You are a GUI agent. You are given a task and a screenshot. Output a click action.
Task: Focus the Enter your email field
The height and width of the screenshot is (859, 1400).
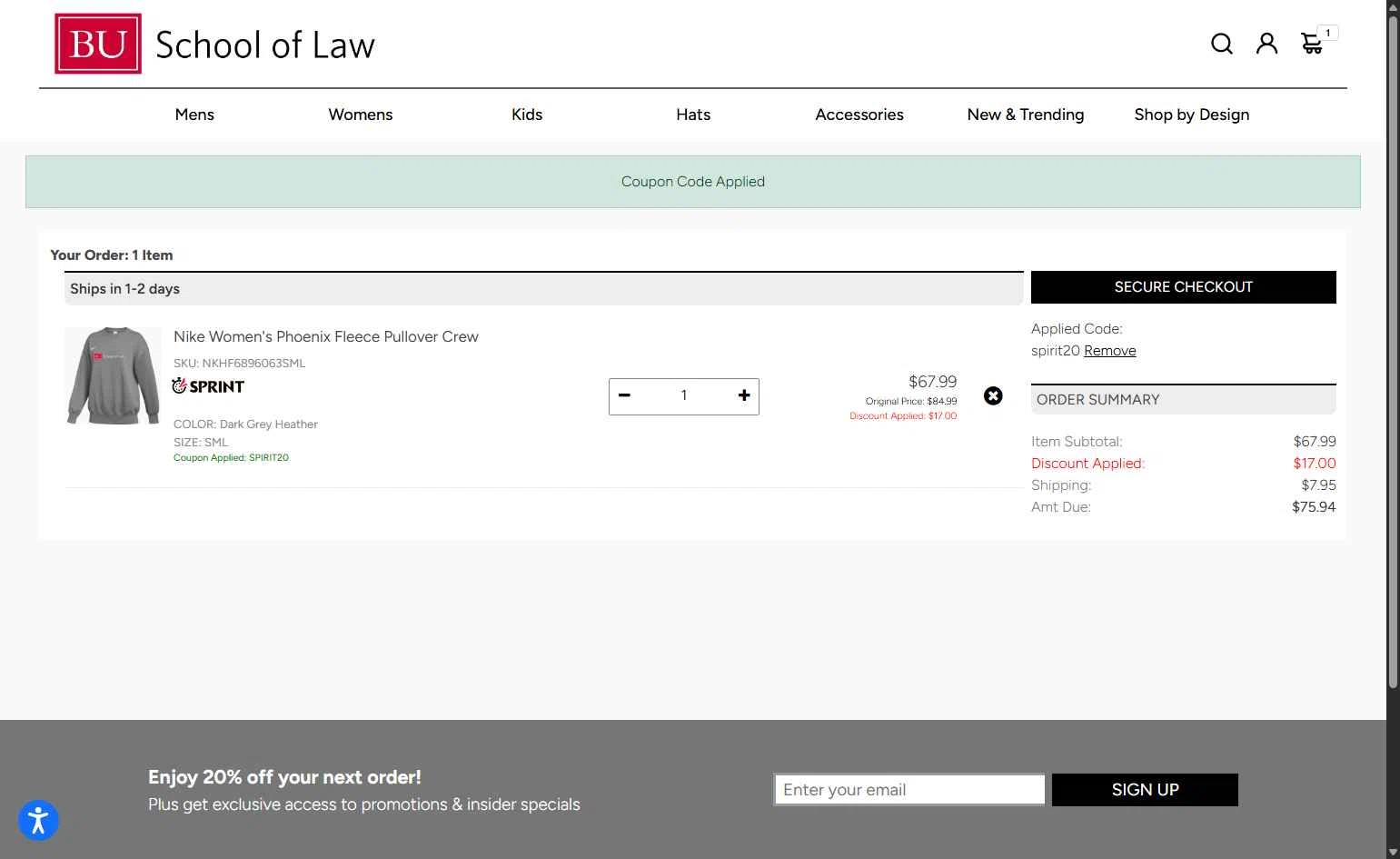909,790
